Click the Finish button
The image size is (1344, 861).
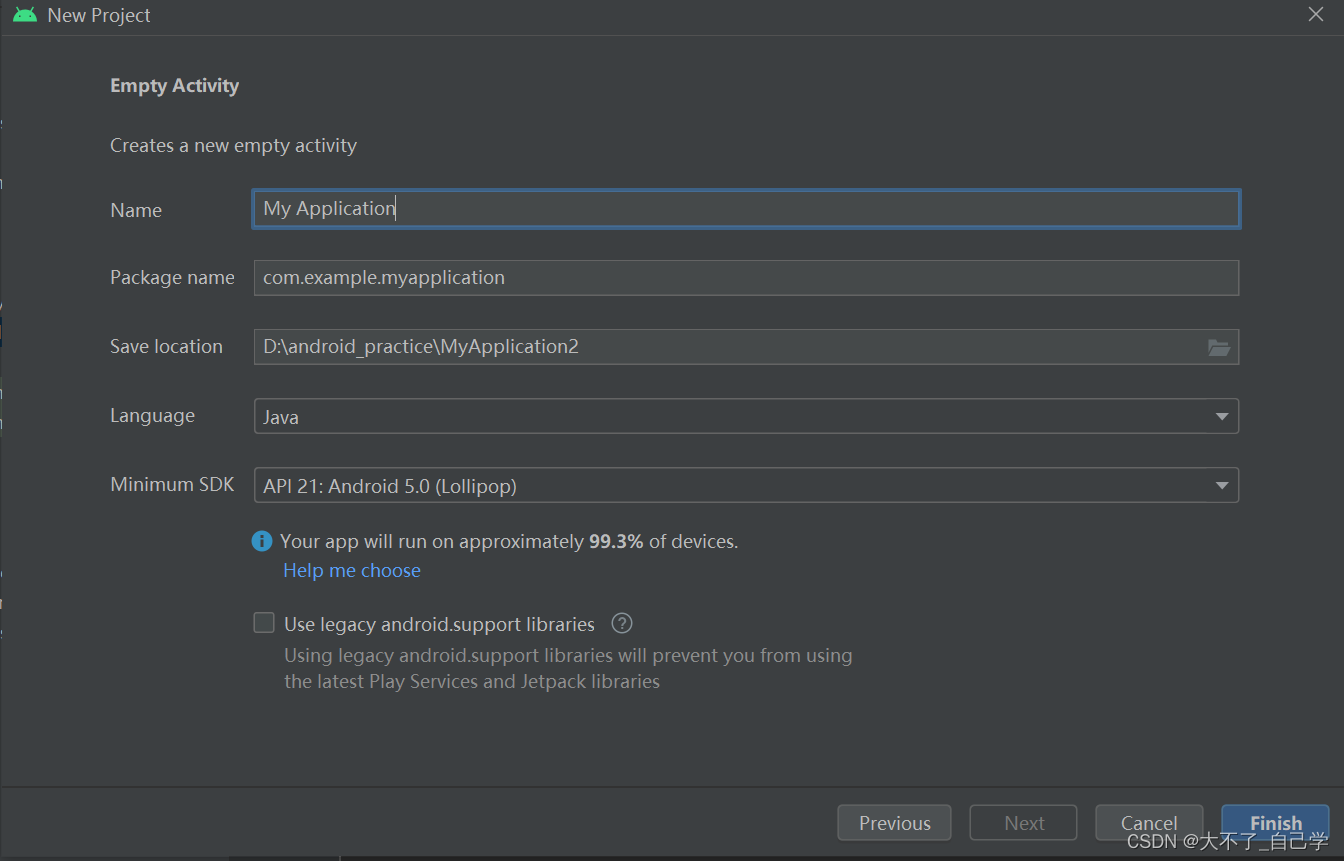point(1275,822)
